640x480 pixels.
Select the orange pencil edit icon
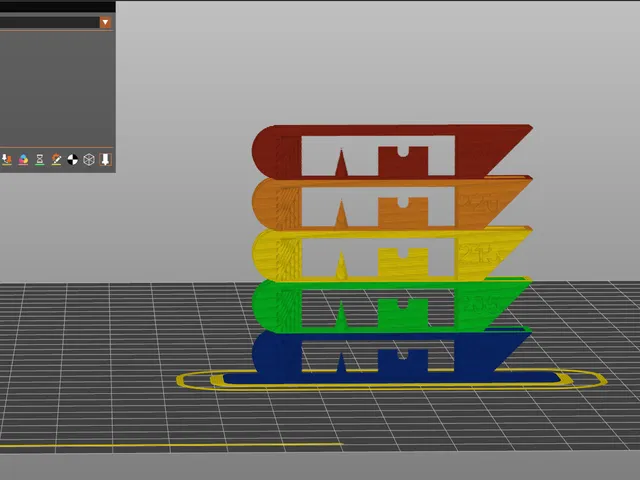[x=56, y=160]
